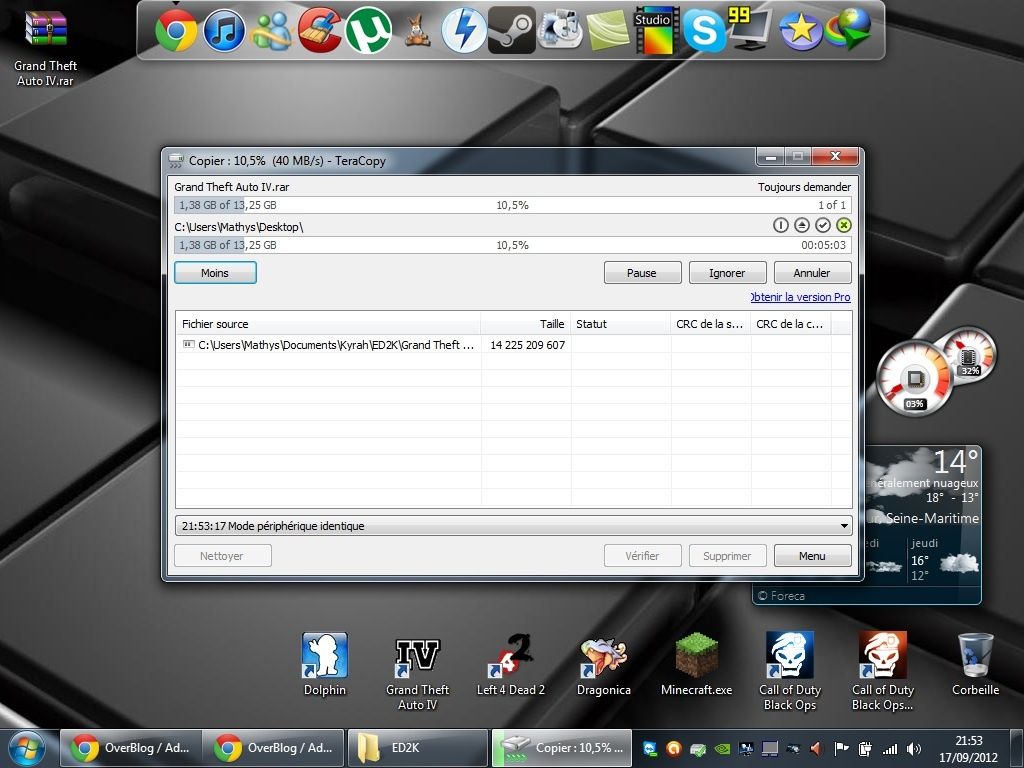Image resolution: width=1024 pixels, height=768 pixels.
Task: Sort by Fichier source column header
Action: pyautogui.click(x=328, y=324)
